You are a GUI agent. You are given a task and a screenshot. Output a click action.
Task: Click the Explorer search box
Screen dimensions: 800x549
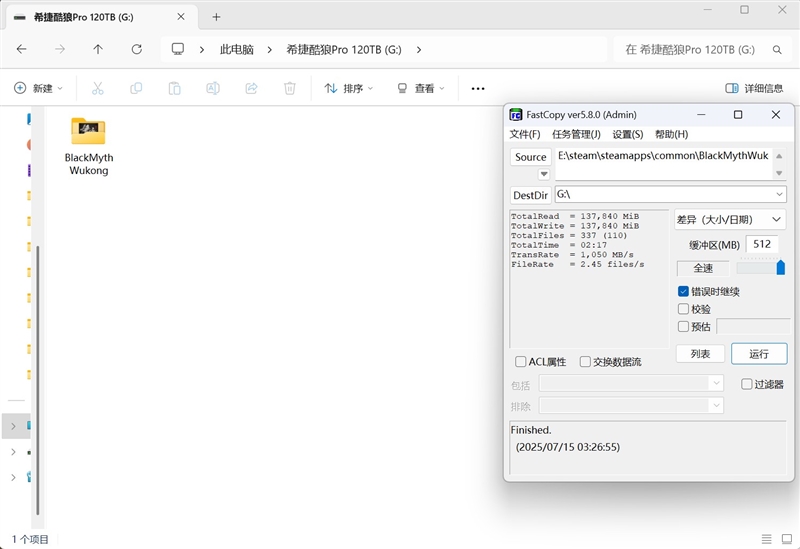pyautogui.click(x=703, y=49)
